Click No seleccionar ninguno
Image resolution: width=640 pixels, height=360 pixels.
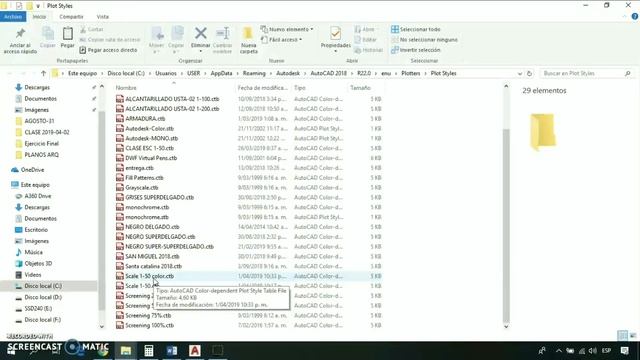[x=424, y=40]
